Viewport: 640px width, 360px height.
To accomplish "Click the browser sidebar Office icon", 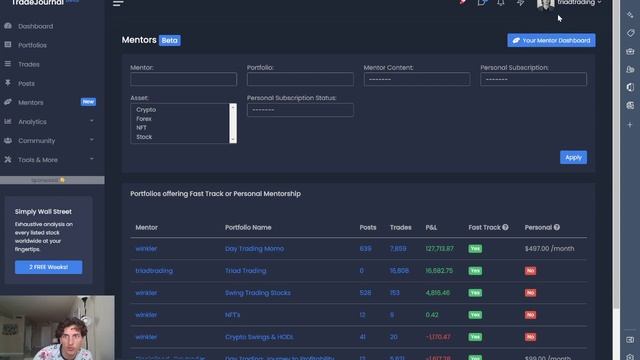I will pos(630,87).
